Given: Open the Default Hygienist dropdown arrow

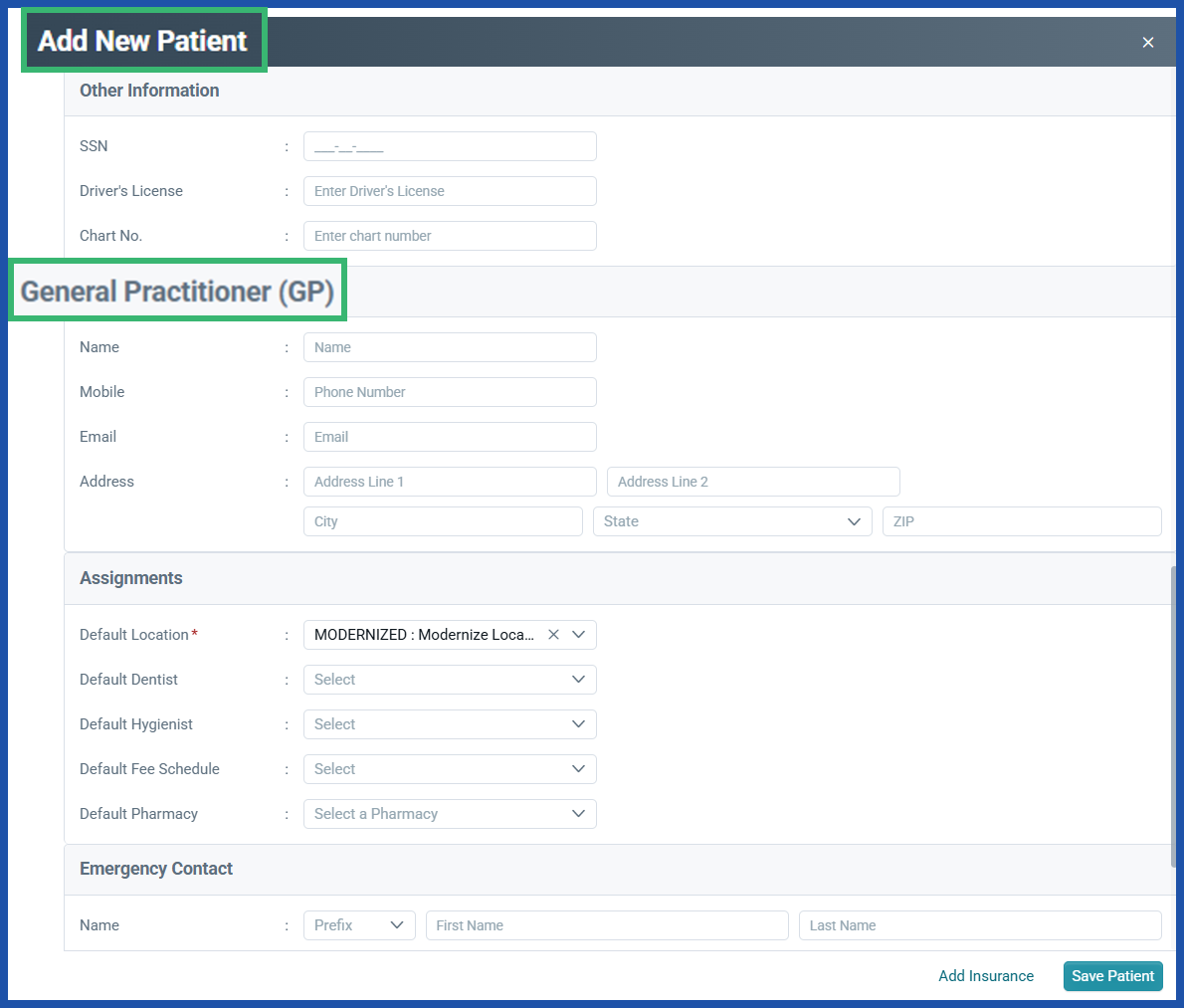Looking at the screenshot, I should point(578,724).
